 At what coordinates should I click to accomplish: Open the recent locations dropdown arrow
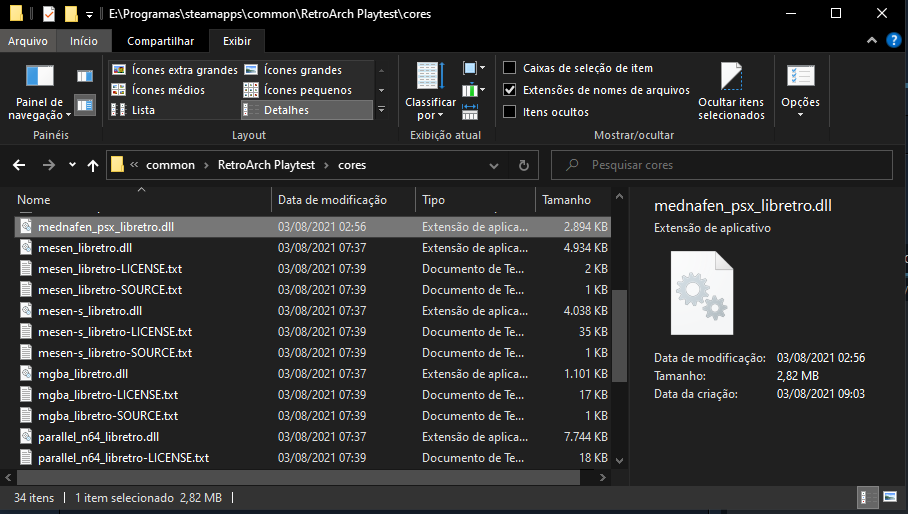pos(72,165)
